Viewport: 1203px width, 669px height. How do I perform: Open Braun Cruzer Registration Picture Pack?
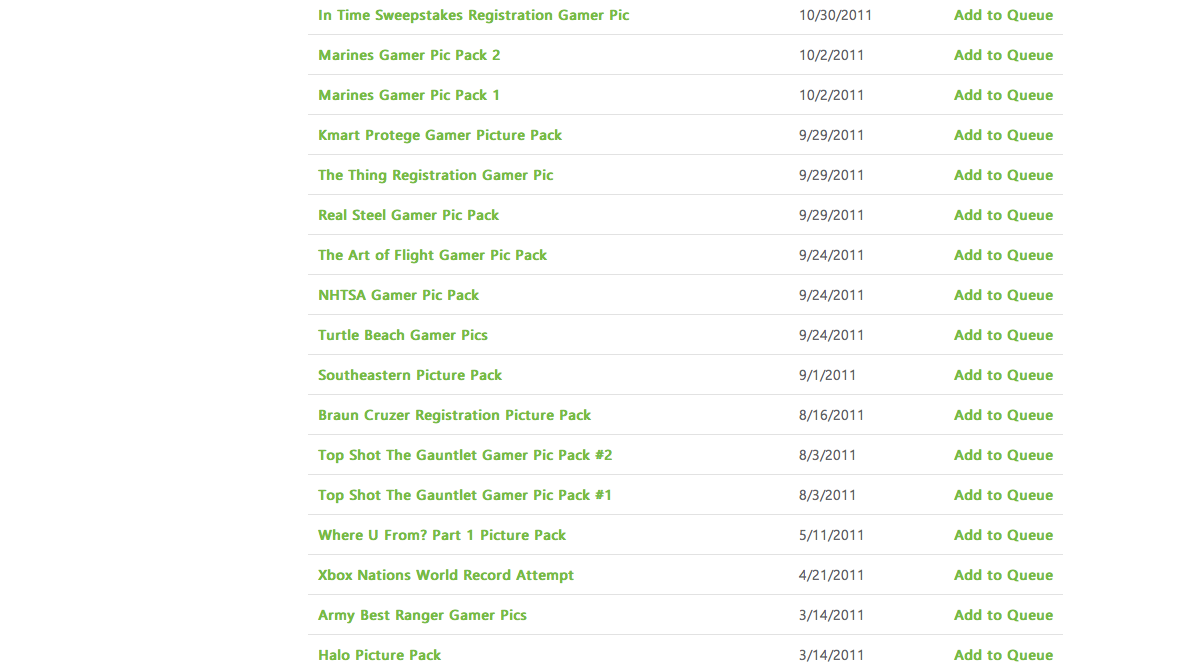click(455, 415)
